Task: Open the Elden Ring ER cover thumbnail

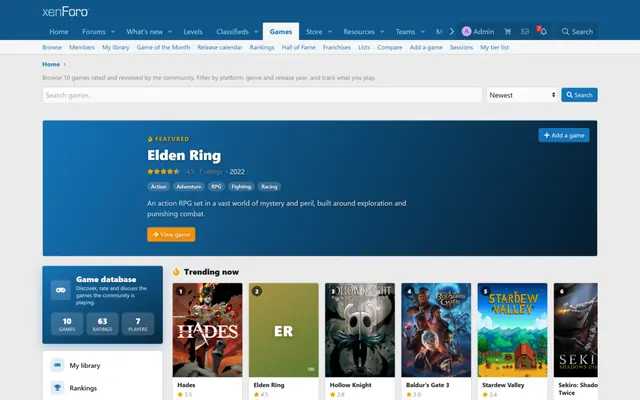Action: pos(284,330)
